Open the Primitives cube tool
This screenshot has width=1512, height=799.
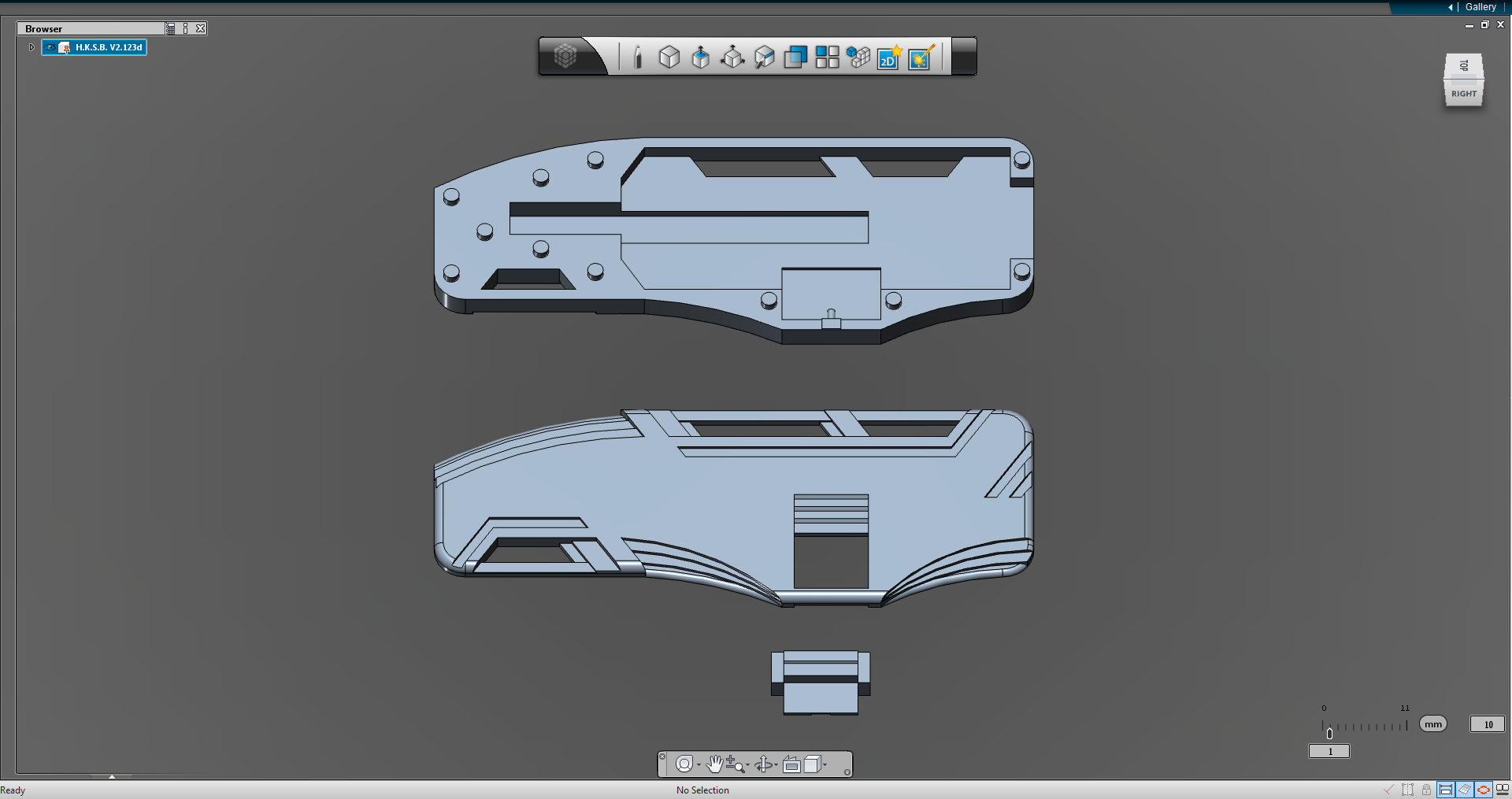tap(669, 57)
